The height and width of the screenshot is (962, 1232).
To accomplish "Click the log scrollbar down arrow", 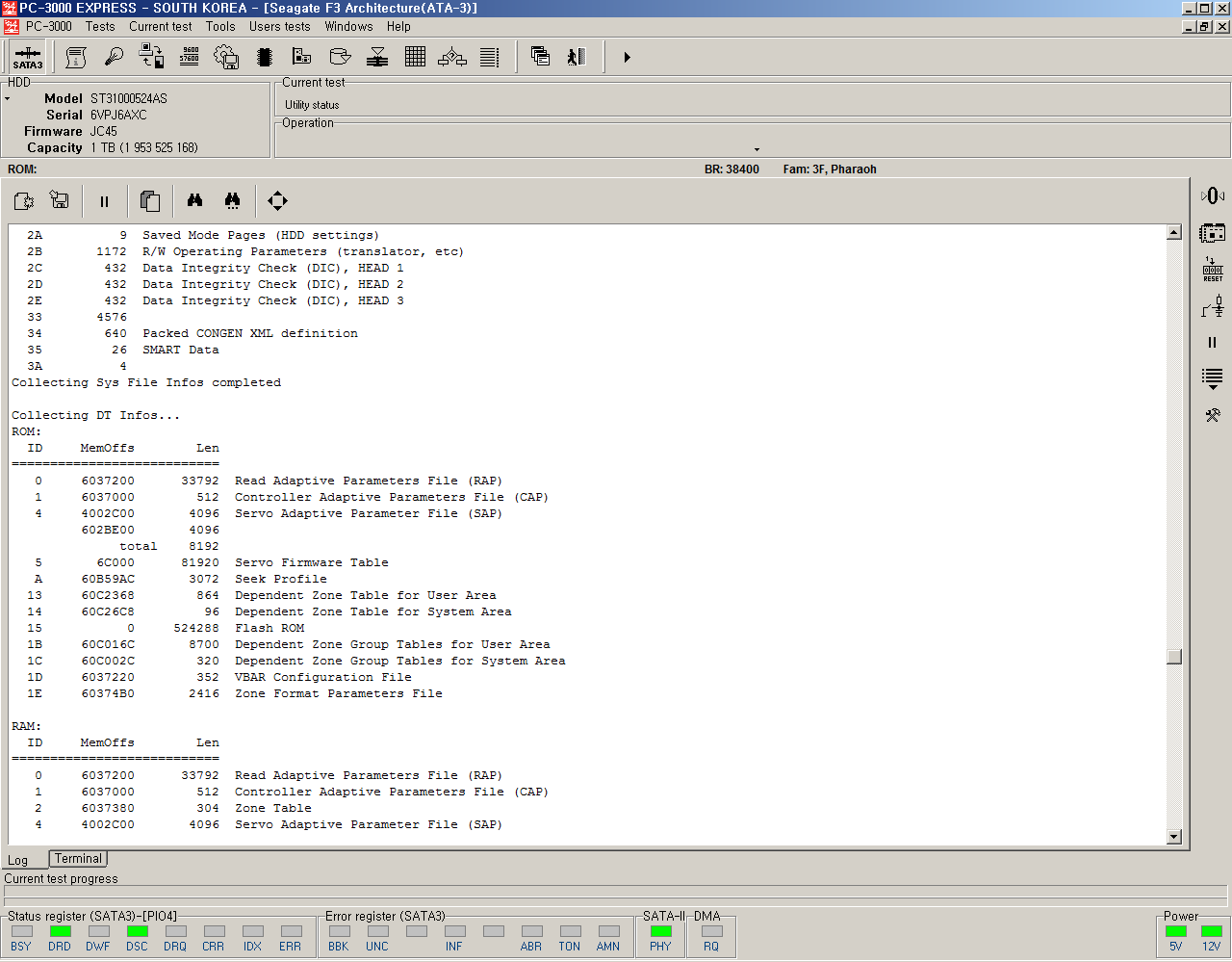I will pyautogui.click(x=1174, y=837).
